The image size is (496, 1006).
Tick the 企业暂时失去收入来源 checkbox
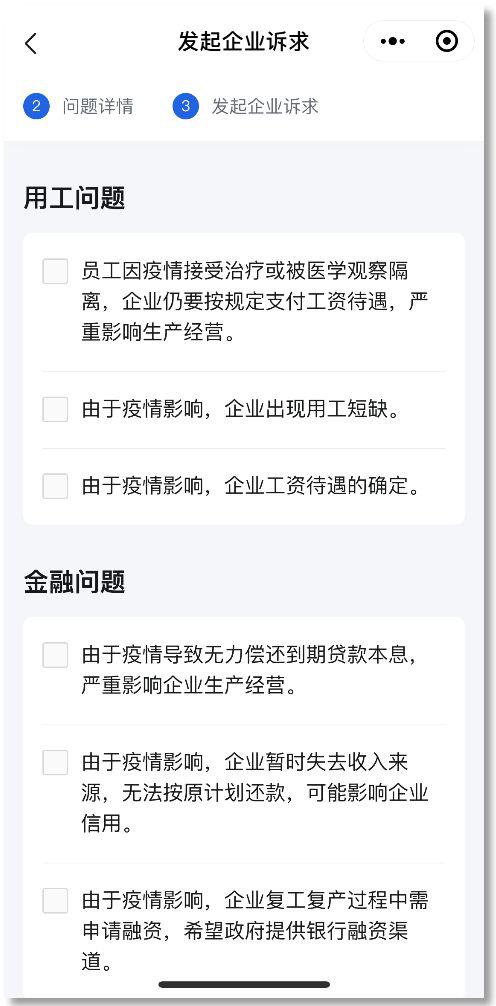click(x=55, y=762)
